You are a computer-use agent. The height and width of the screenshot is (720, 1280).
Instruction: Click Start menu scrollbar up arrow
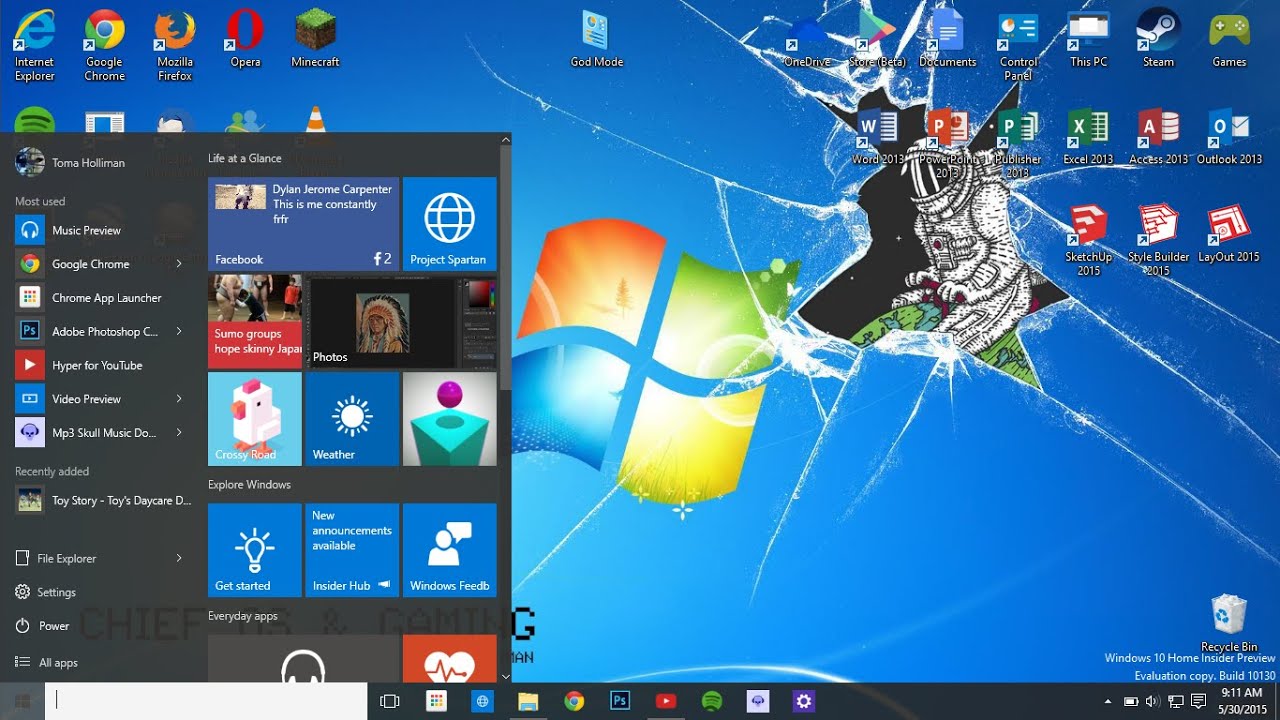point(505,139)
